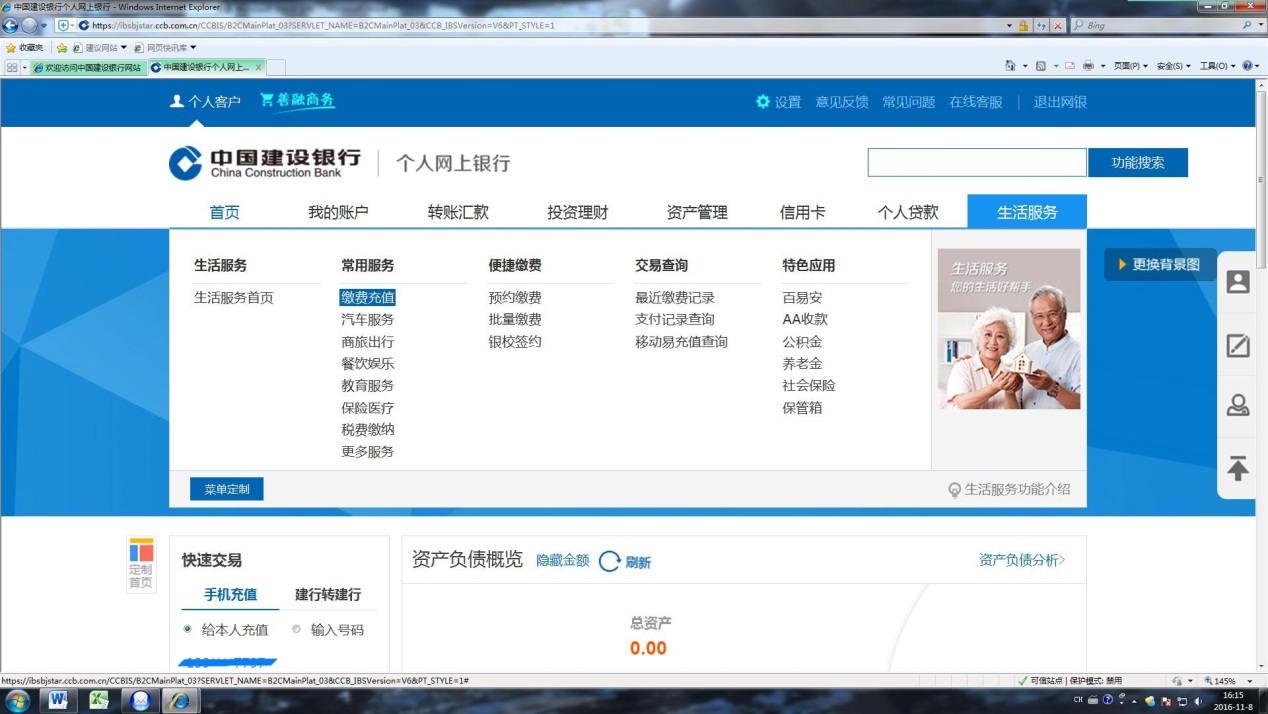
Task: Click the IE forward navigation button
Action: tap(30, 25)
